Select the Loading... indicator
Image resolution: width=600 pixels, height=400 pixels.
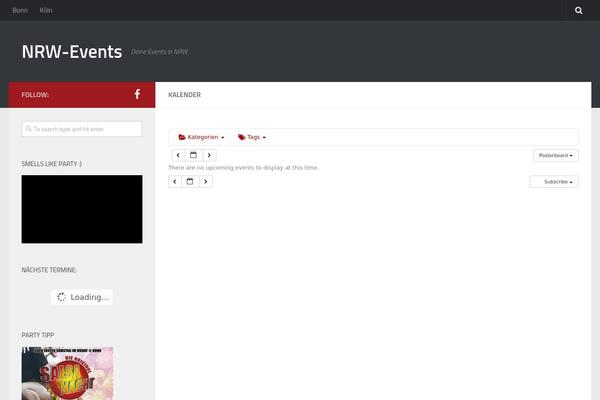pos(82,297)
